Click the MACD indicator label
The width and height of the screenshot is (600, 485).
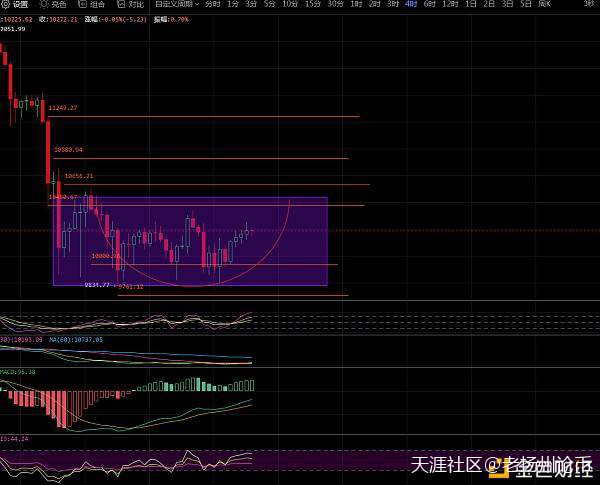[x=18, y=372]
